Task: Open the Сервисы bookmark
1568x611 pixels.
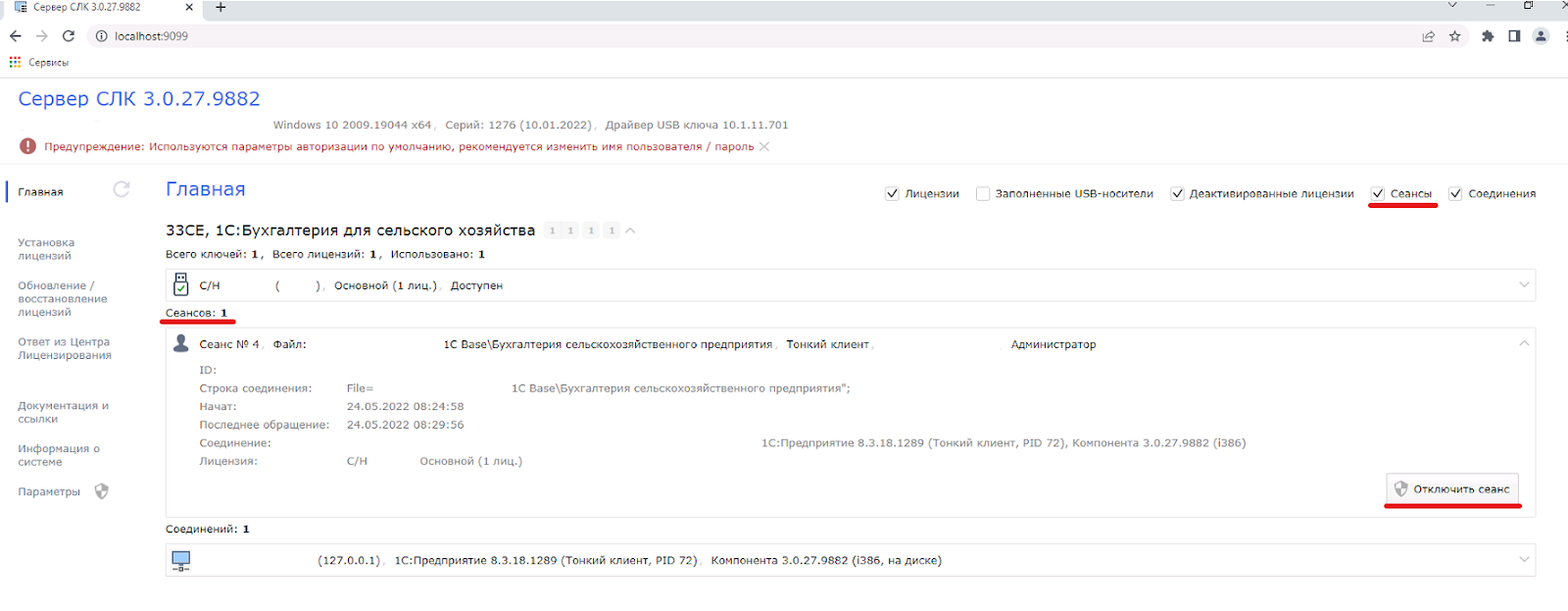Action: (x=49, y=63)
